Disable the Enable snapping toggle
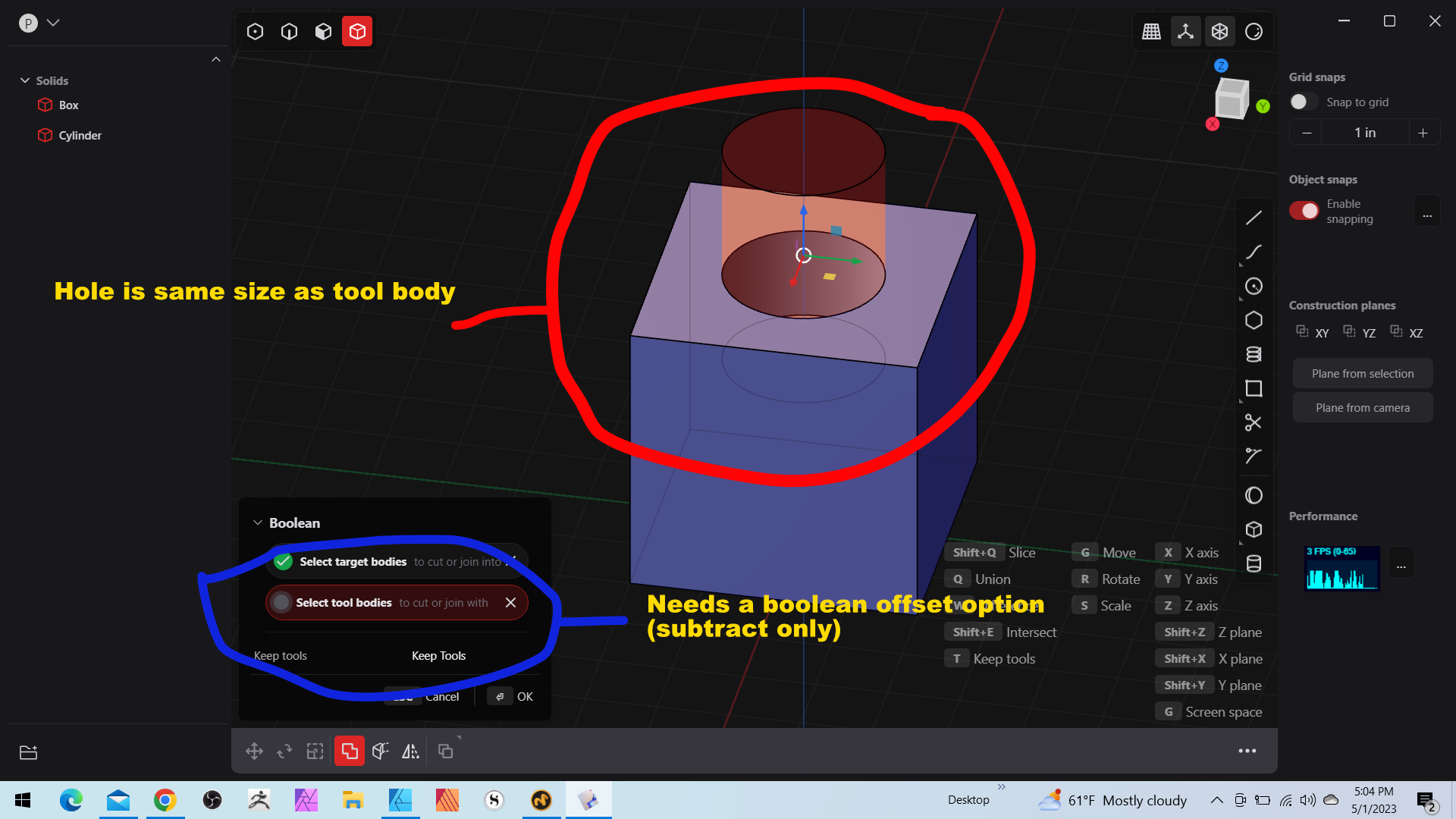The image size is (1456, 819). 1304,212
